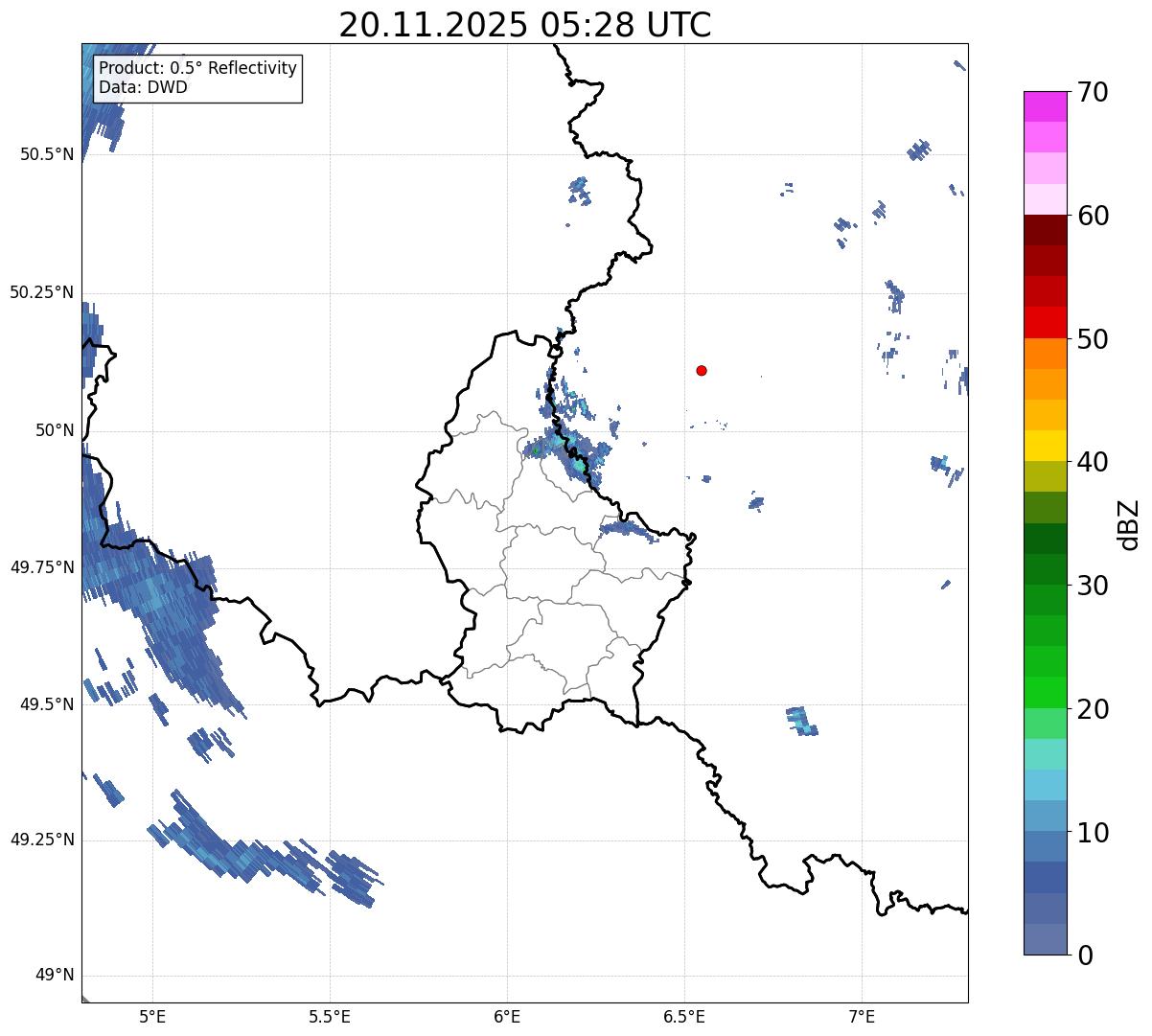Click the 5°E longitude label
1152x1036 pixels.
tap(152, 1016)
